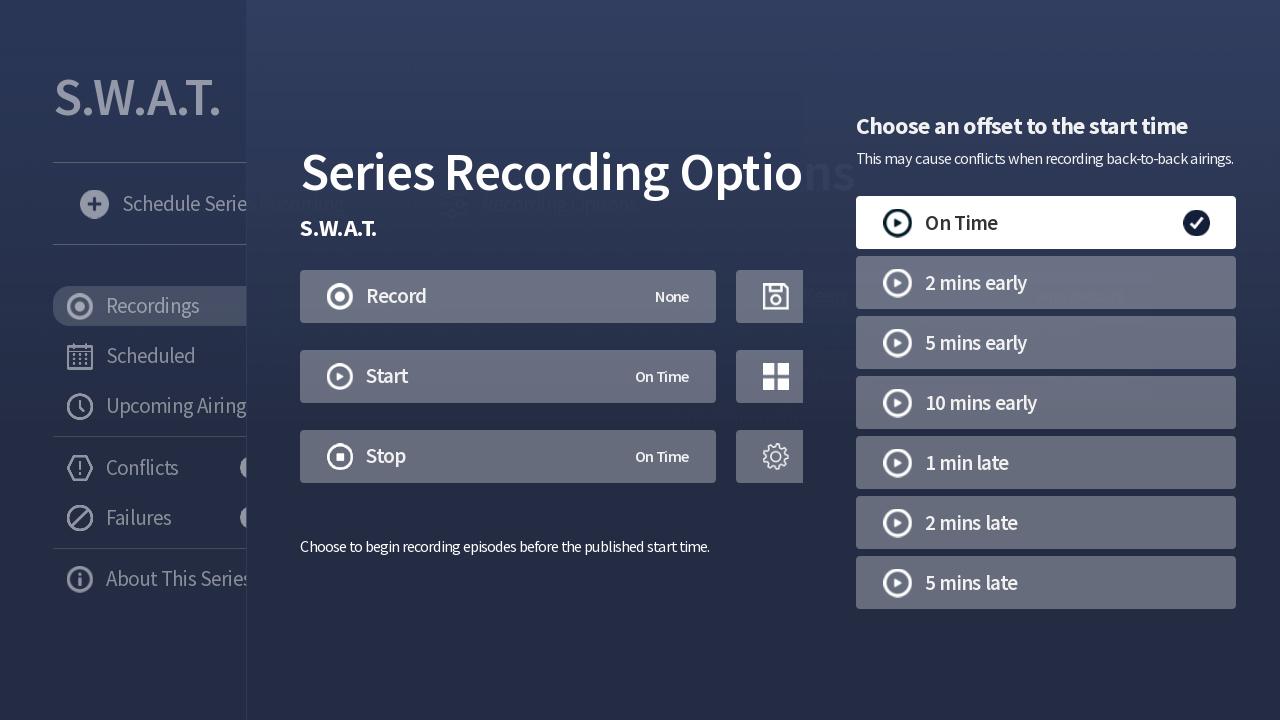Viewport: 1280px width, 720px height.
Task: Click the four-square grid icon tile
Action: click(x=770, y=376)
